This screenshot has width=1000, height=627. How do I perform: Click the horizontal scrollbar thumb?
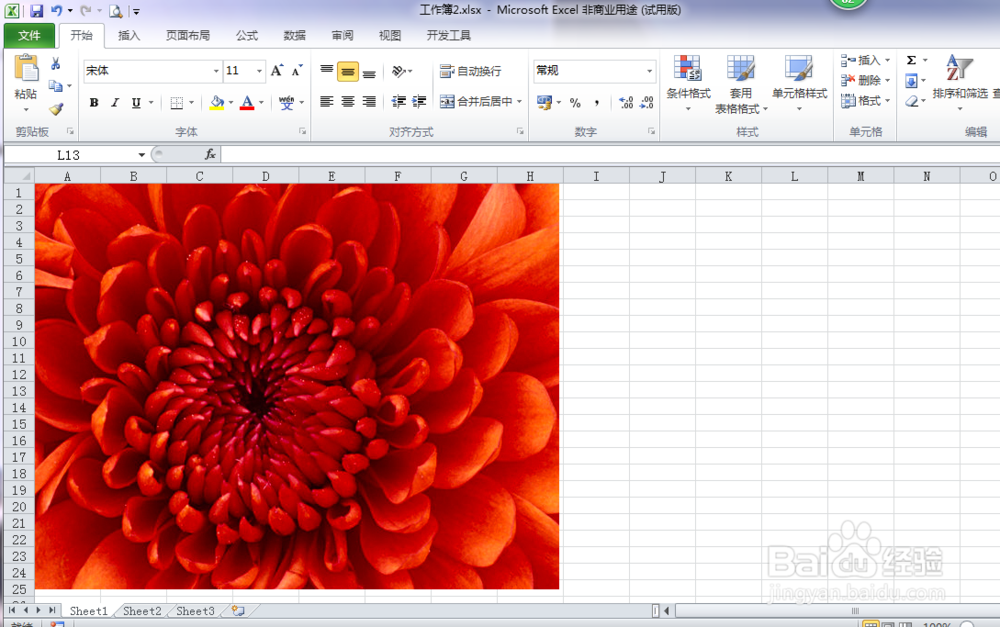(855, 611)
